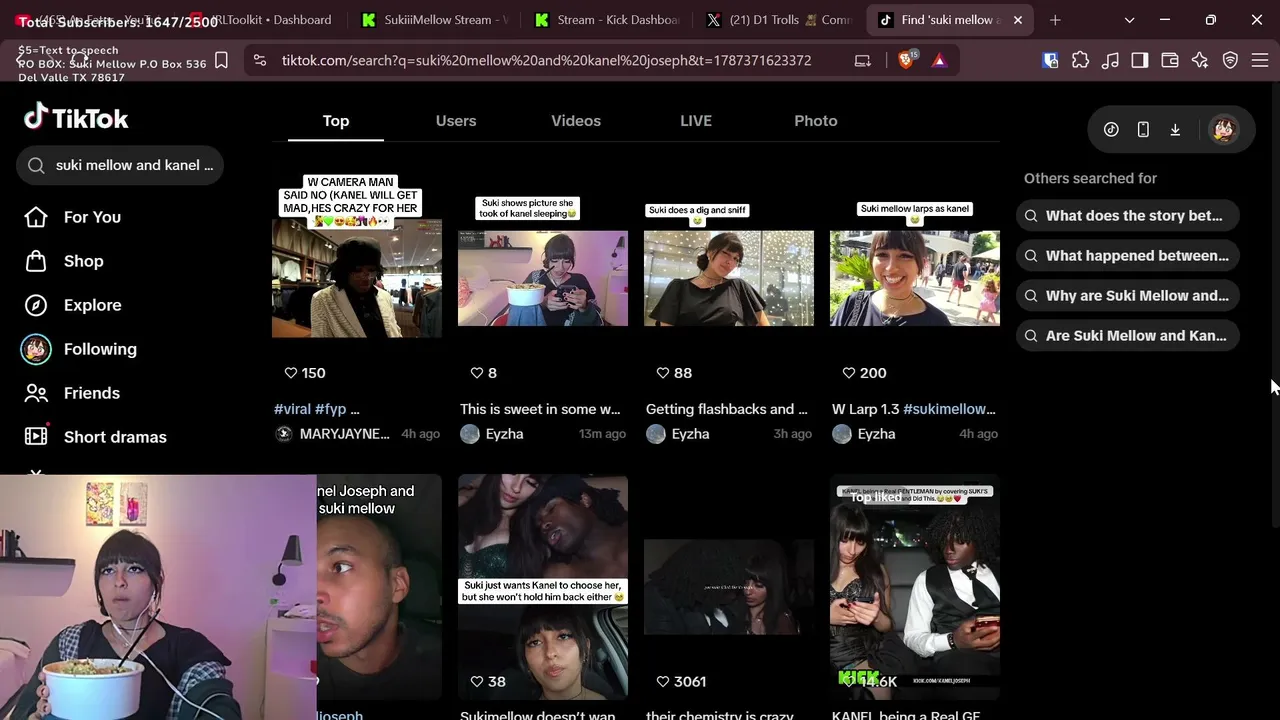Open caption 'Getting flashbacks and ...'

(727, 409)
